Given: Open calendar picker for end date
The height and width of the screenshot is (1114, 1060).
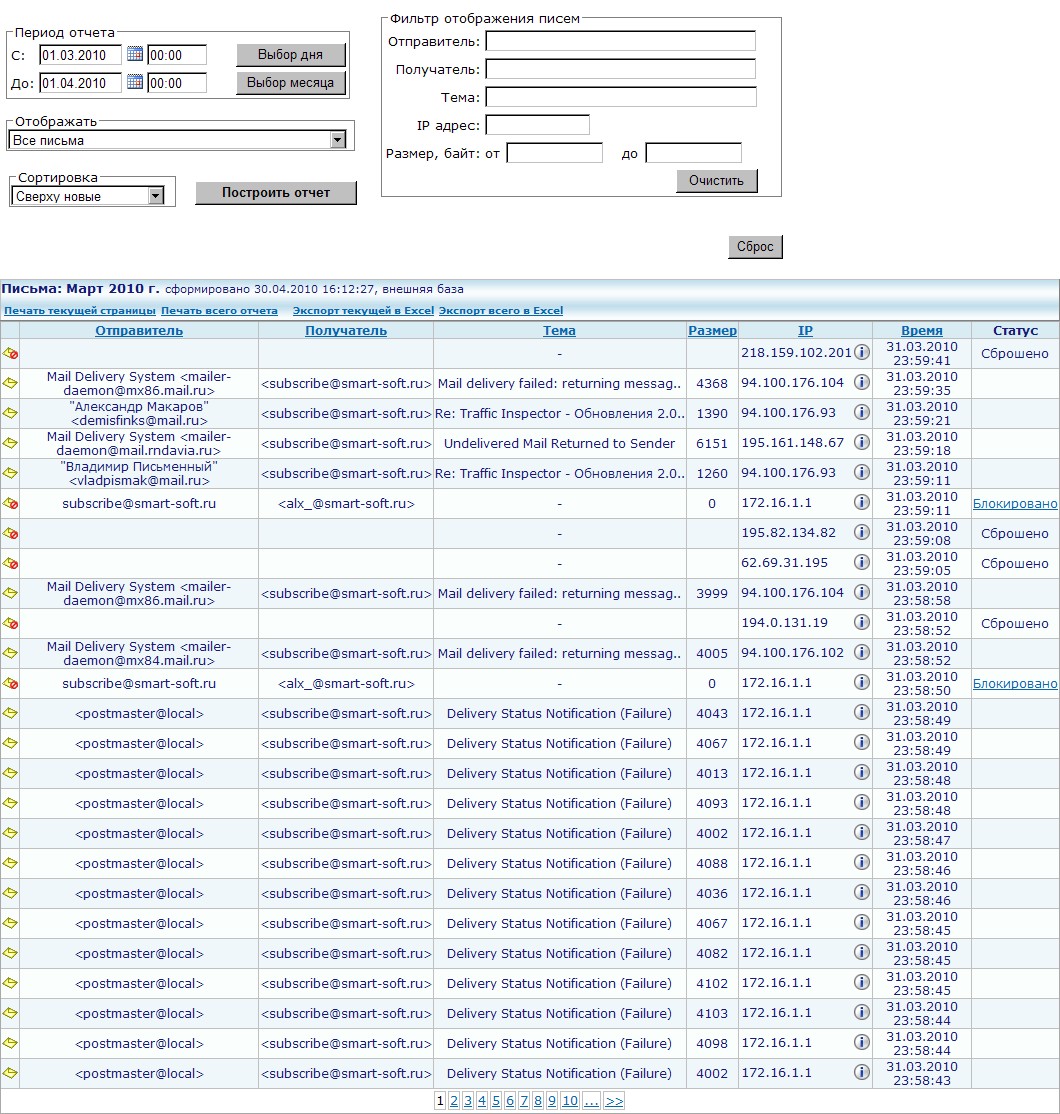Looking at the screenshot, I should pyautogui.click(x=134, y=82).
